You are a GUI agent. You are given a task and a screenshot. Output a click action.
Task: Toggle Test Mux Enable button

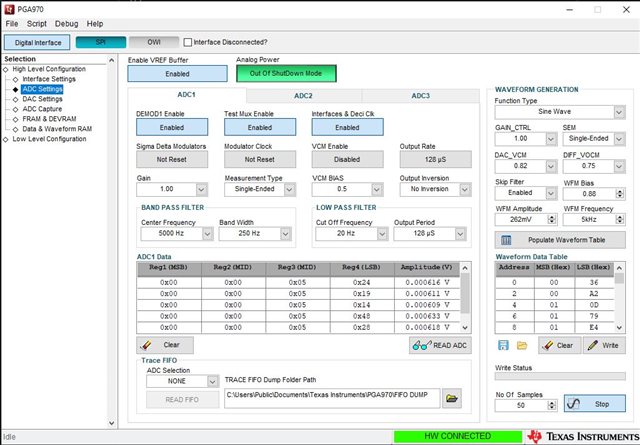pos(260,127)
